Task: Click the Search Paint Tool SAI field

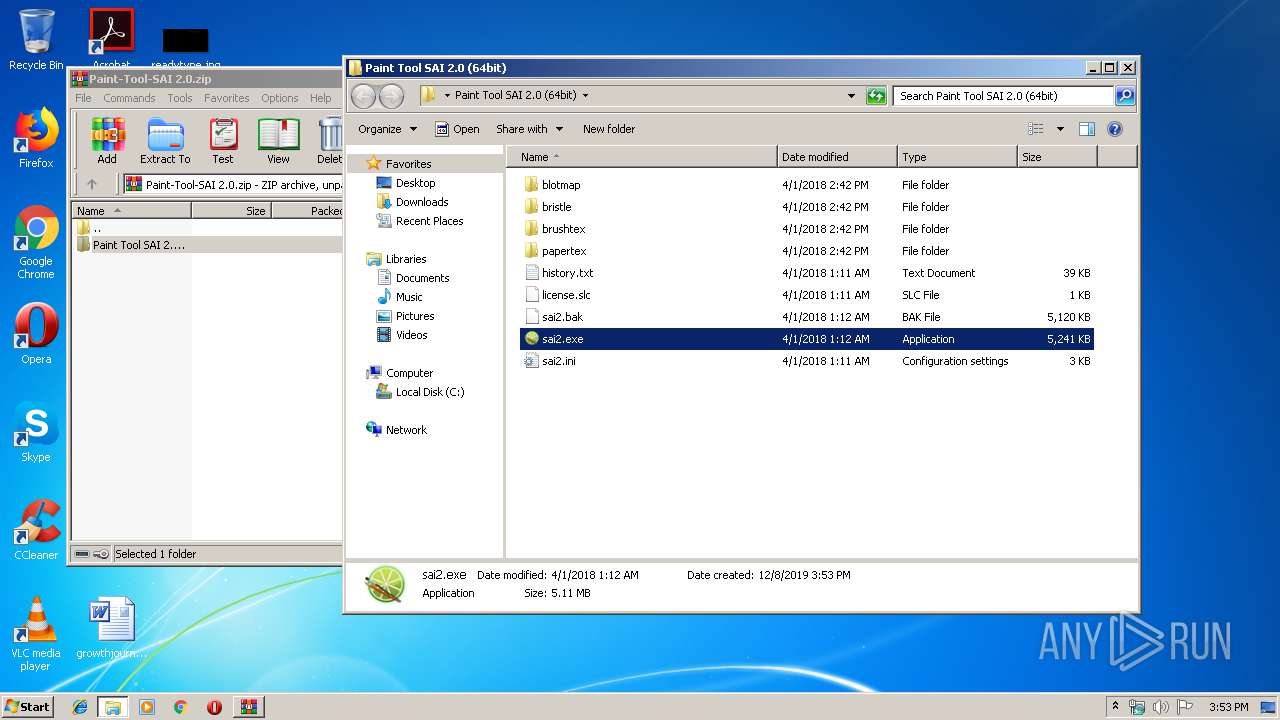Action: point(1002,96)
